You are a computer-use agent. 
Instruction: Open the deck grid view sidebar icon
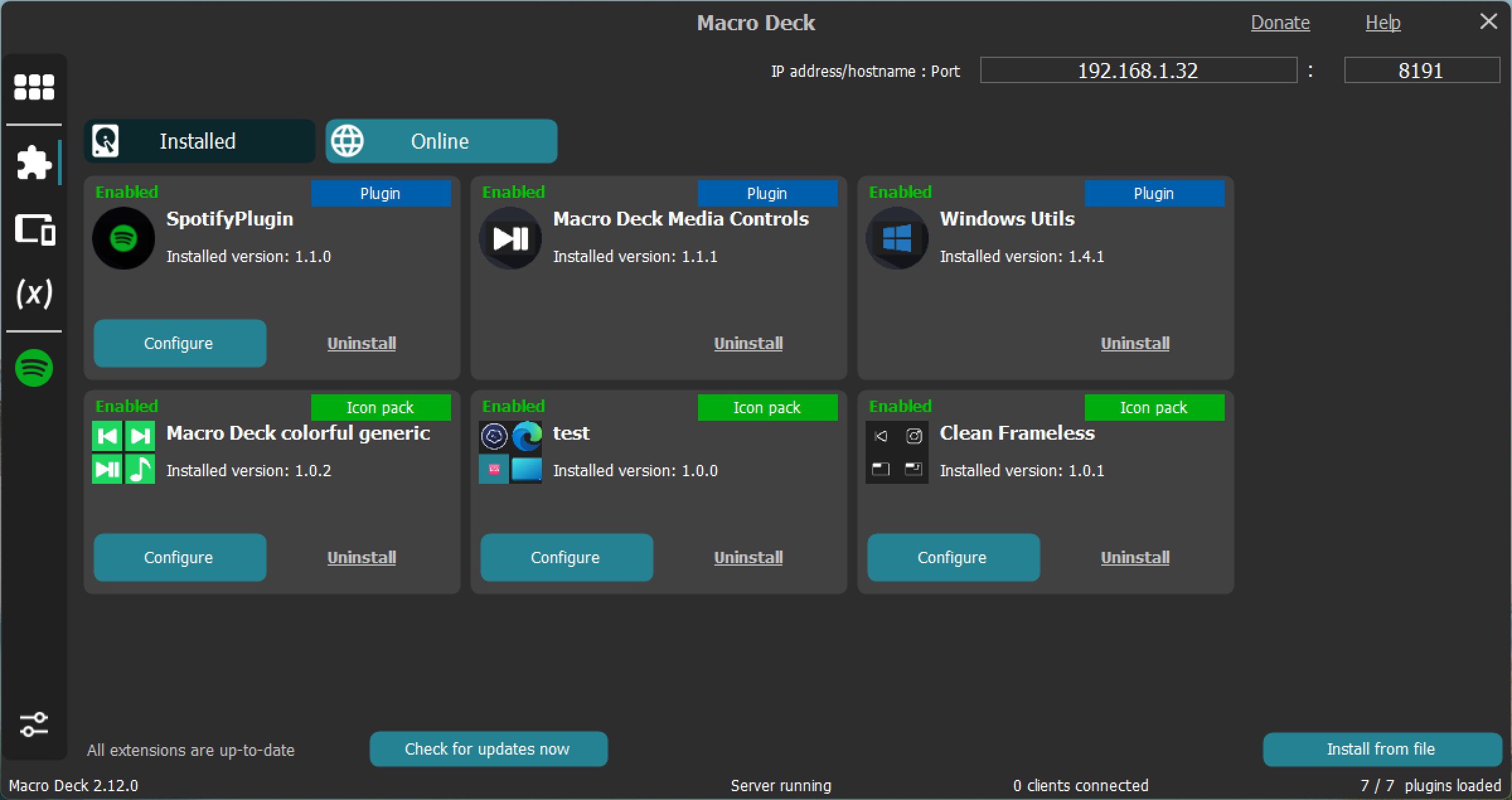click(x=34, y=87)
